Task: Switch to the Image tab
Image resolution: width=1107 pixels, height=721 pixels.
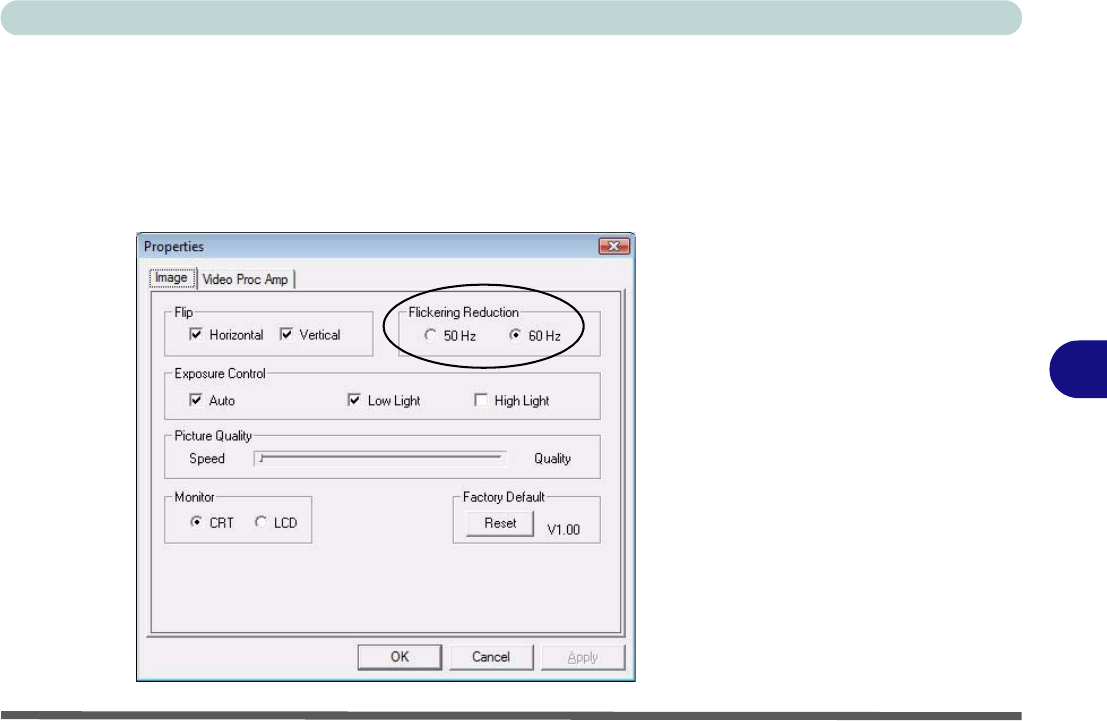Action: point(172,278)
